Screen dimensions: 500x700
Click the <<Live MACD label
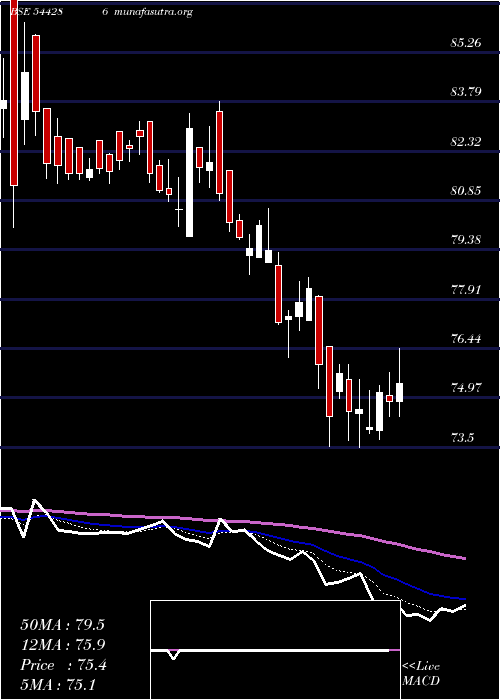(x=421, y=674)
